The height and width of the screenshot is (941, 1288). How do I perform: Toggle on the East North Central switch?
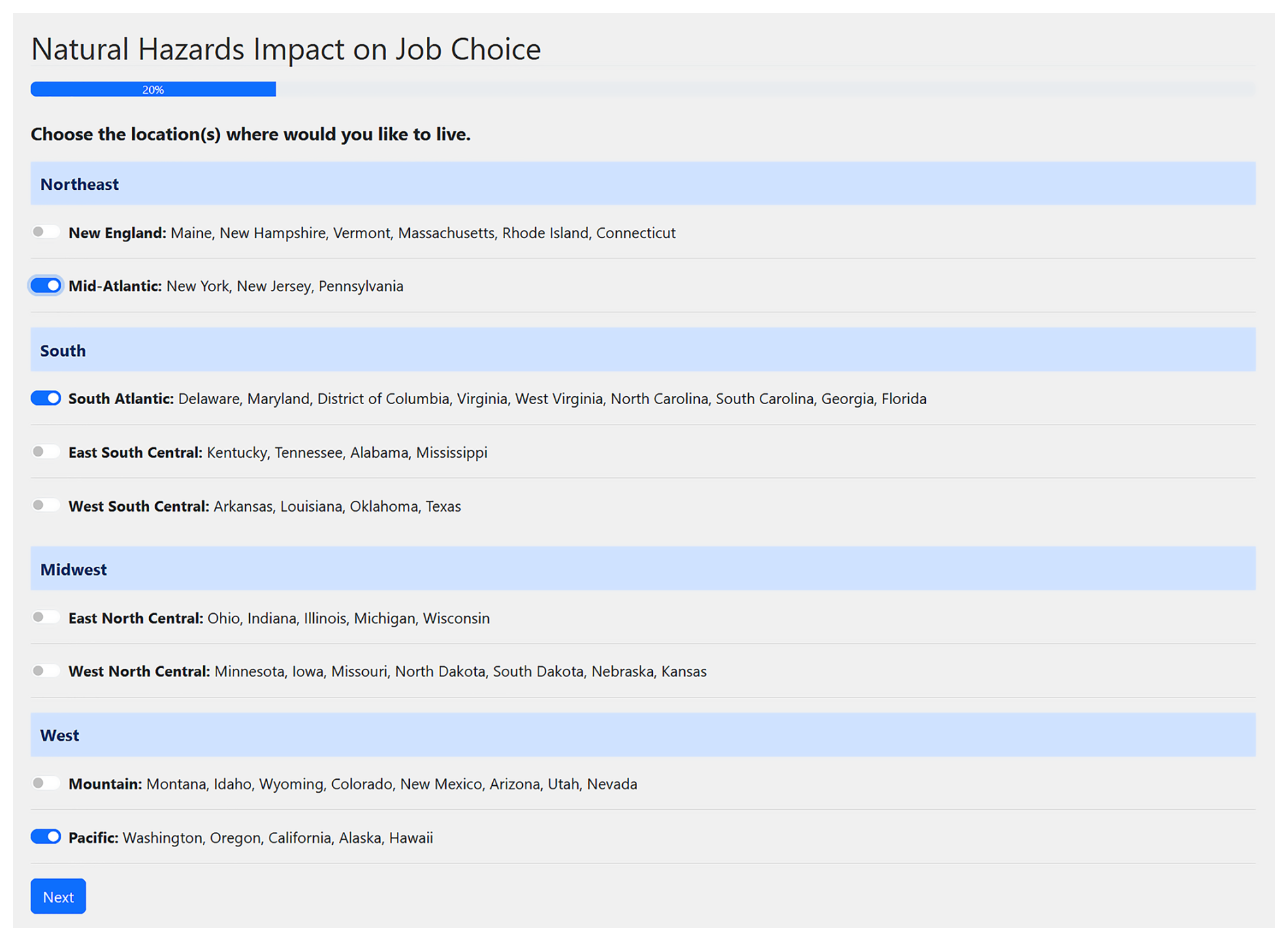[46, 617]
